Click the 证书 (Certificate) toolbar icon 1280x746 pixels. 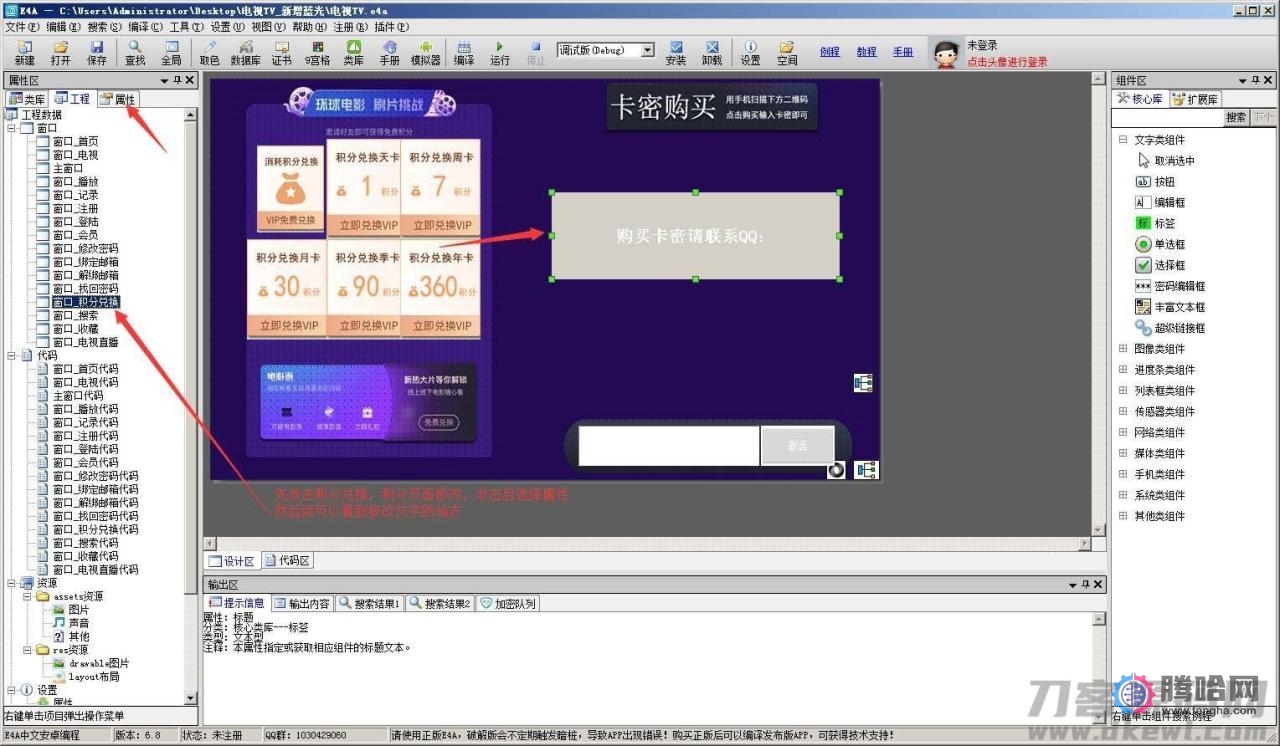281,53
